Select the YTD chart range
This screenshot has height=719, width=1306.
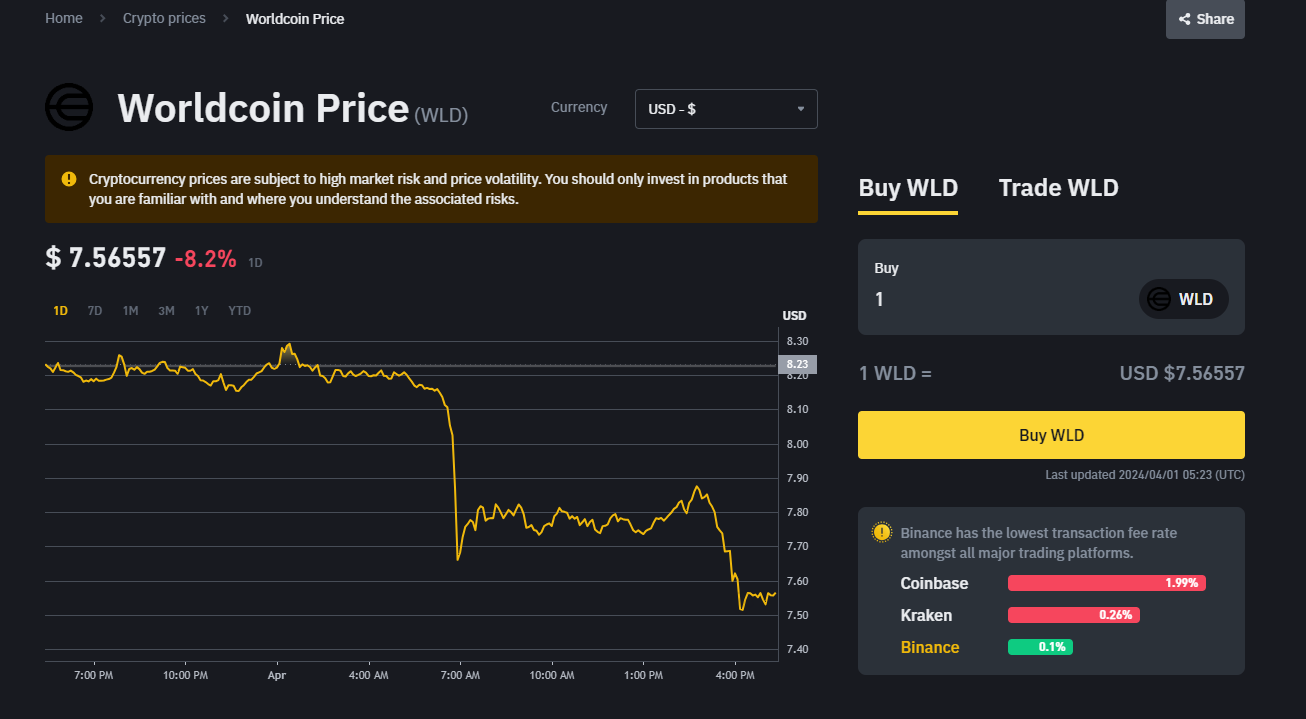[x=239, y=311]
